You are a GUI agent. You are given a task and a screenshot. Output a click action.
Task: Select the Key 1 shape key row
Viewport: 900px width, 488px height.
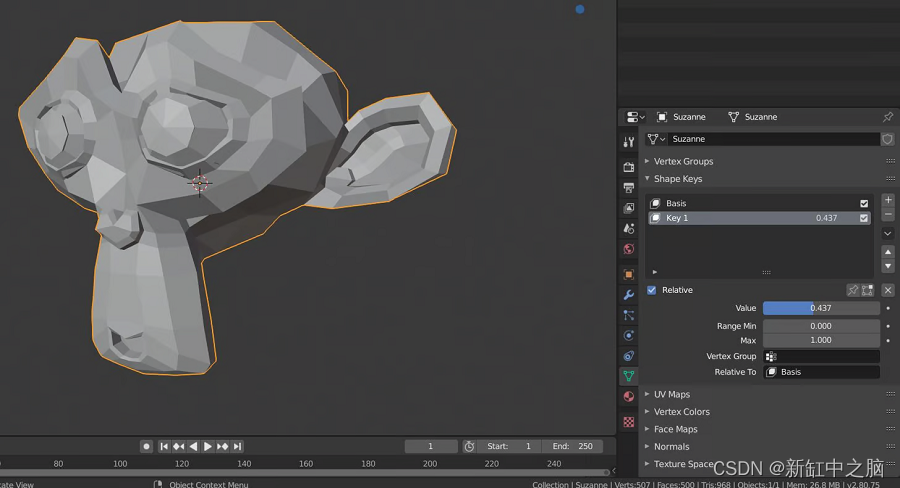point(759,218)
